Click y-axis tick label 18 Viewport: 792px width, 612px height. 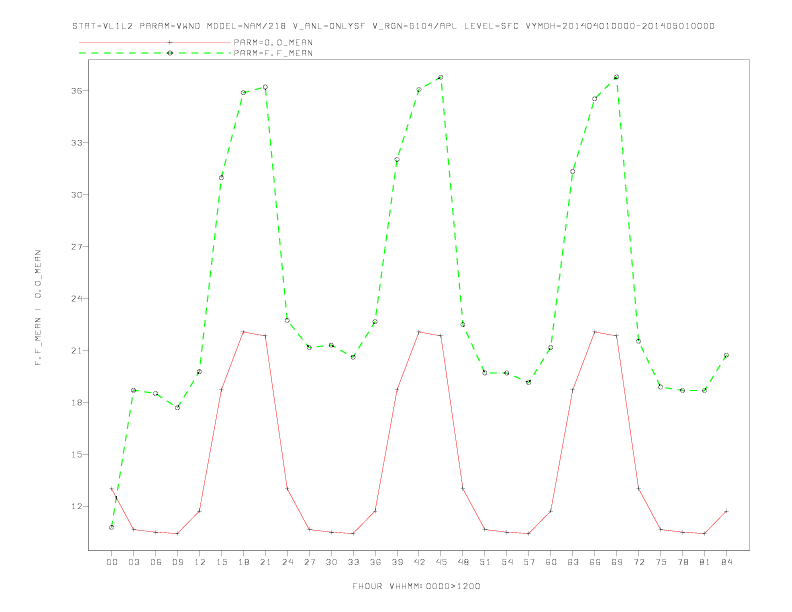tap(77, 403)
